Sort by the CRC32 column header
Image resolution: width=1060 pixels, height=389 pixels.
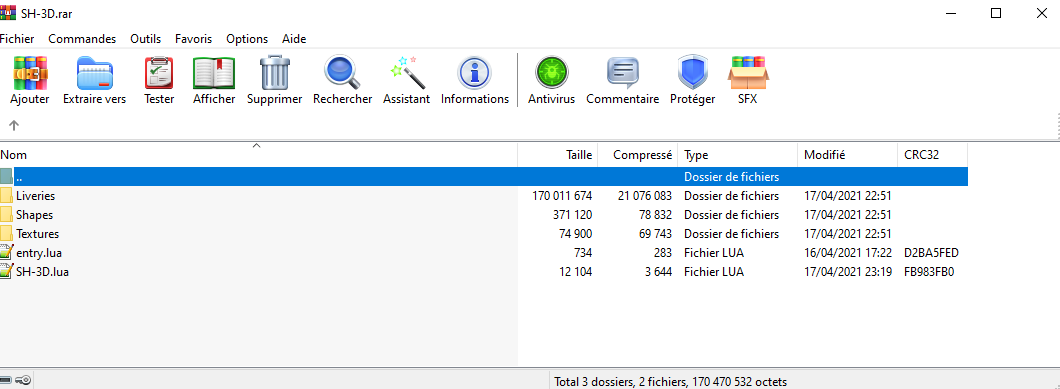point(933,155)
